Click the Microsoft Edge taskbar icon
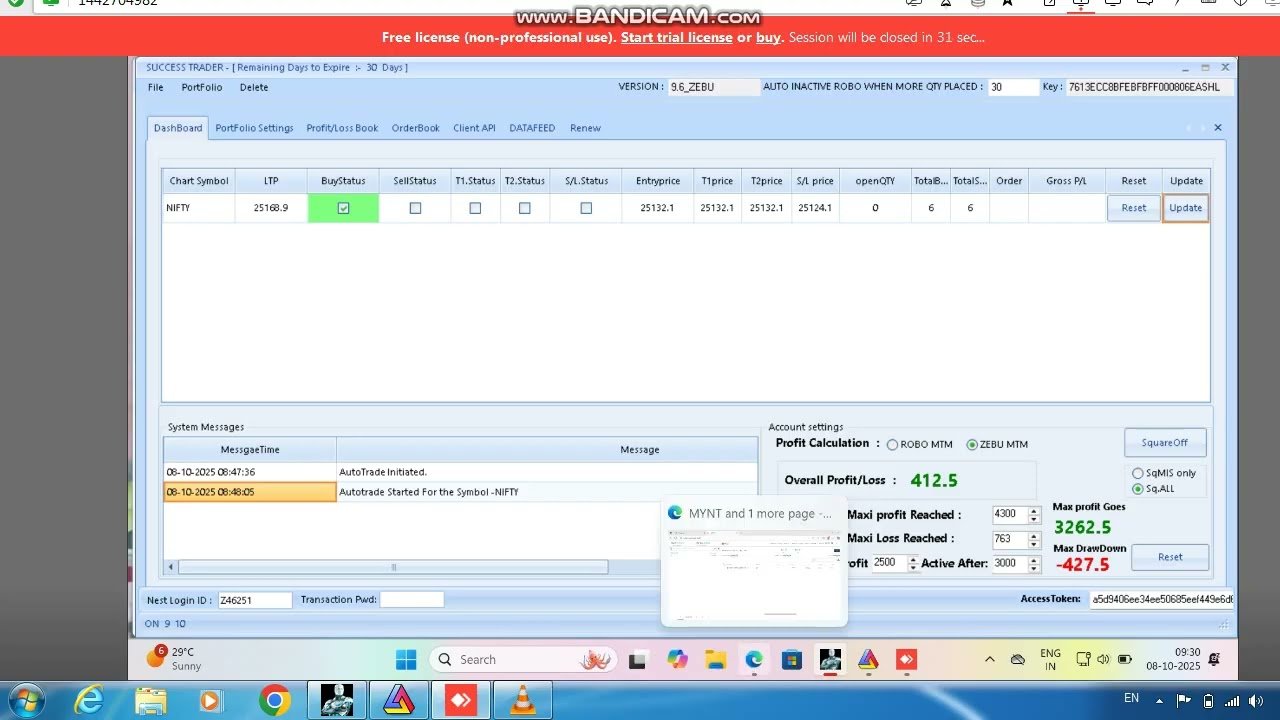This screenshot has height=720, width=1280. coord(753,660)
